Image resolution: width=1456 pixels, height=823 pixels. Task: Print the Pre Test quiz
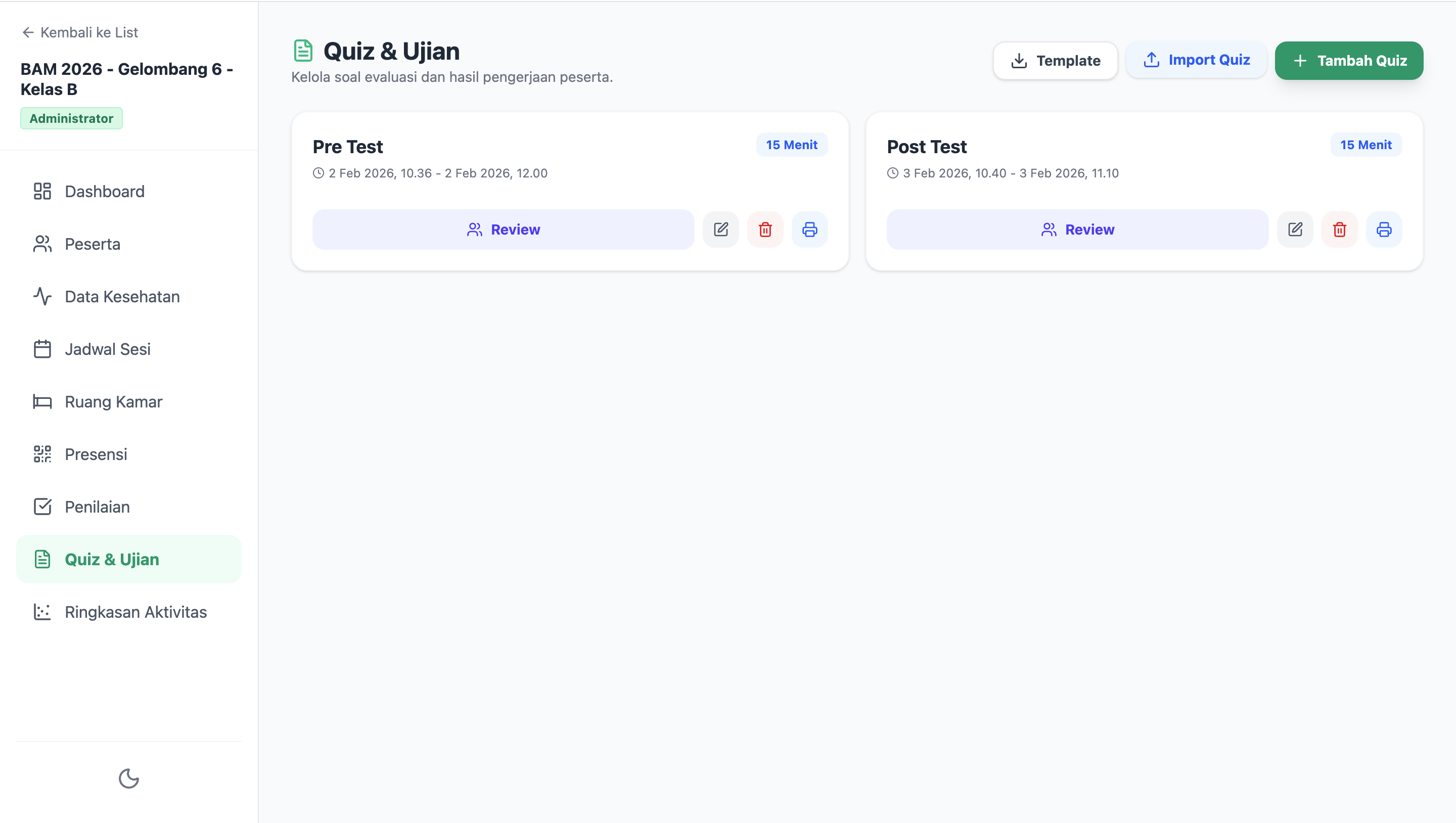pyautogui.click(x=809, y=230)
